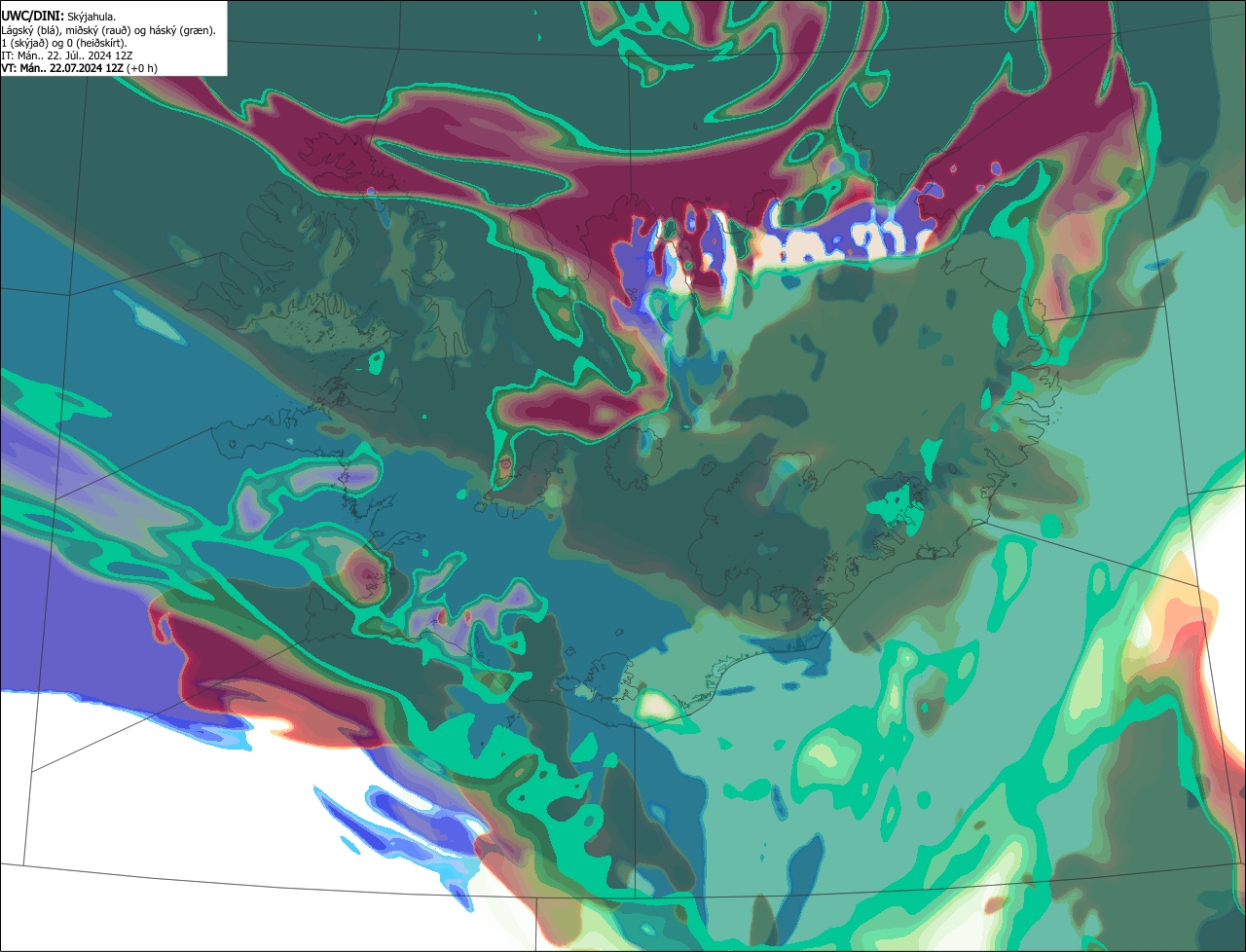Click the "UWC/DINI: Skýjahula." title line
This screenshot has height=952, width=1246.
tap(58, 17)
